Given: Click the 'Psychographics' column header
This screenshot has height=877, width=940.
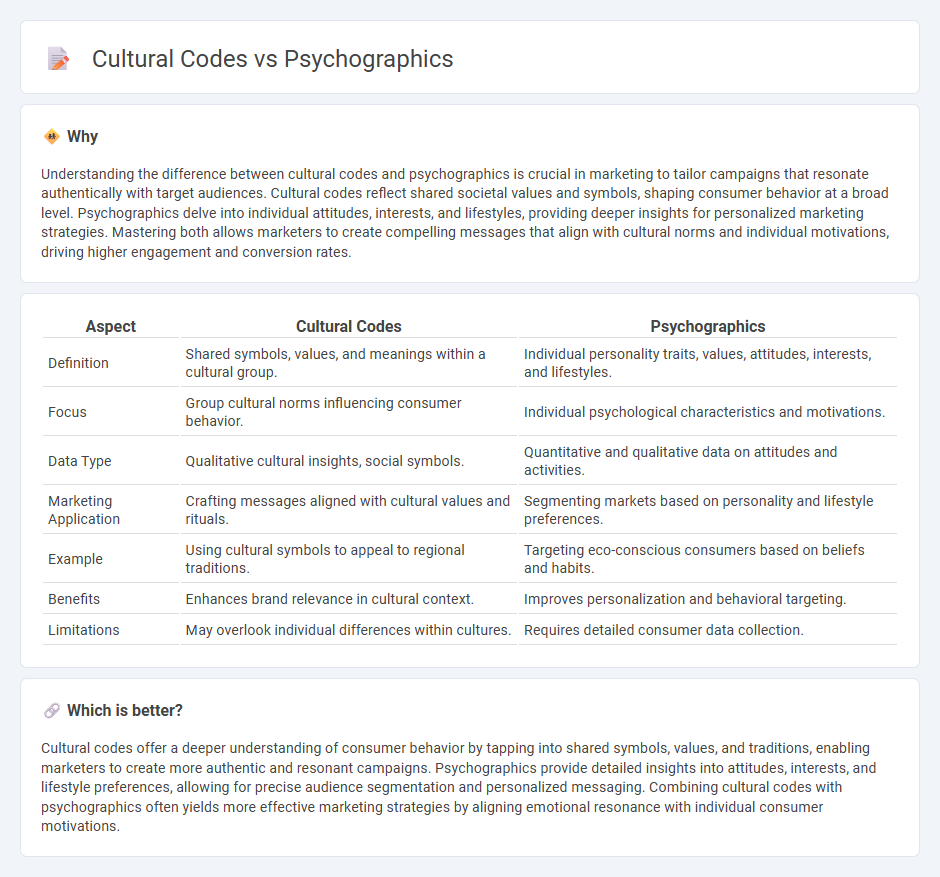Looking at the screenshot, I should click(x=707, y=326).
